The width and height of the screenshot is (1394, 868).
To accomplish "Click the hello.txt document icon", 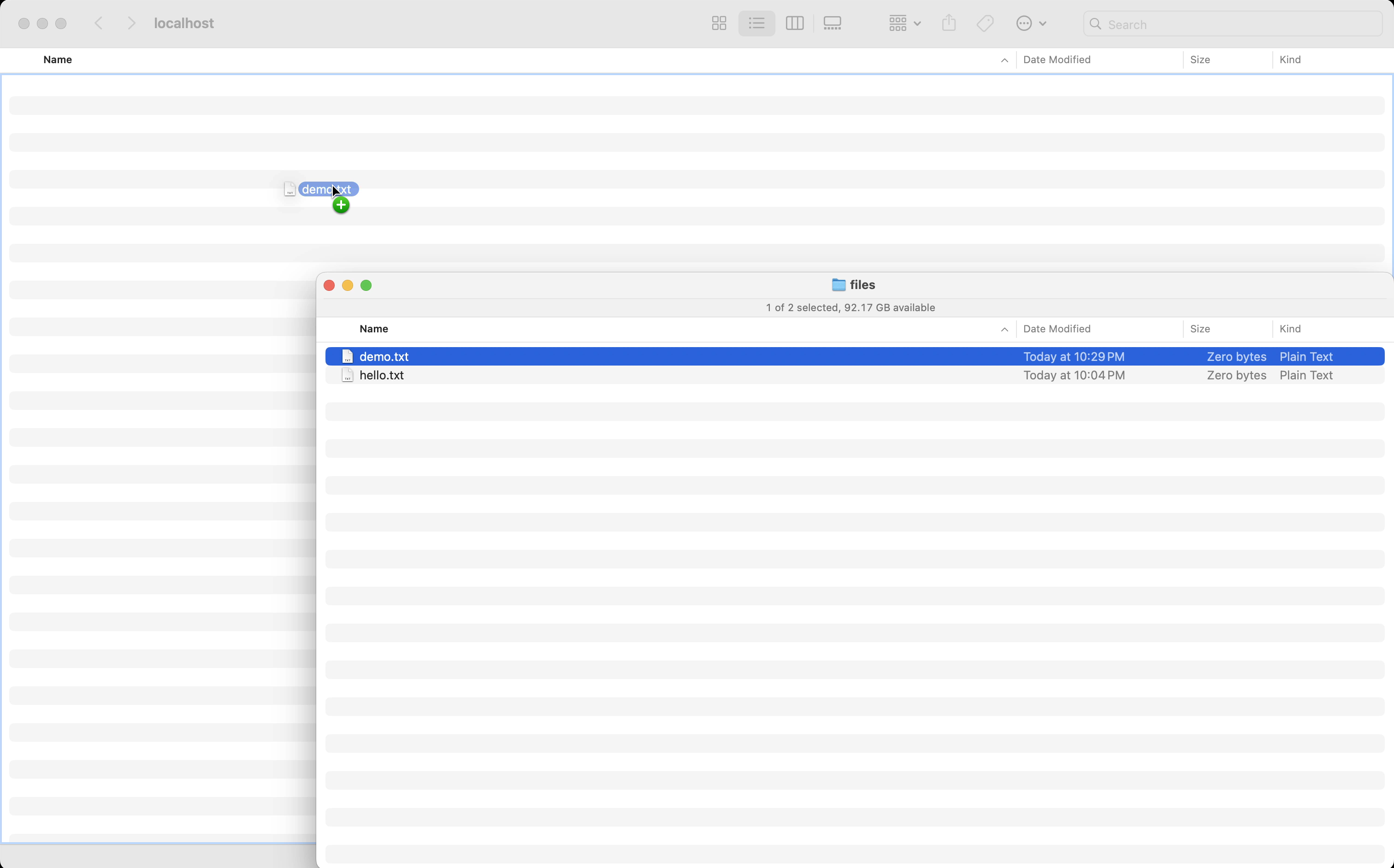I will (x=348, y=375).
